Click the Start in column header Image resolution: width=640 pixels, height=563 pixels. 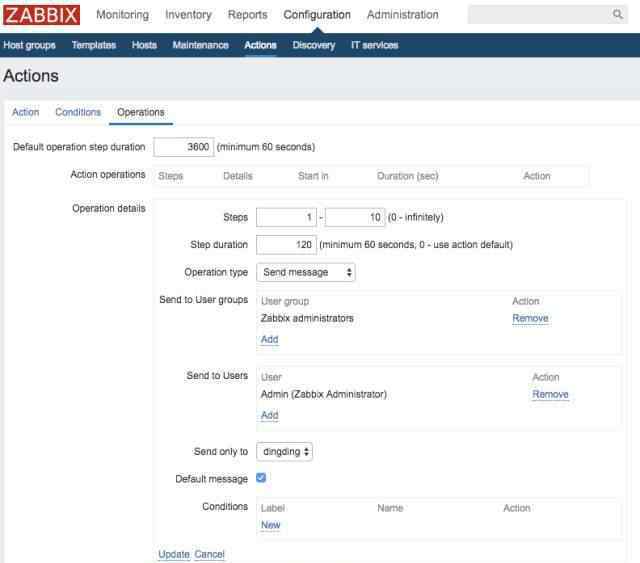point(313,176)
